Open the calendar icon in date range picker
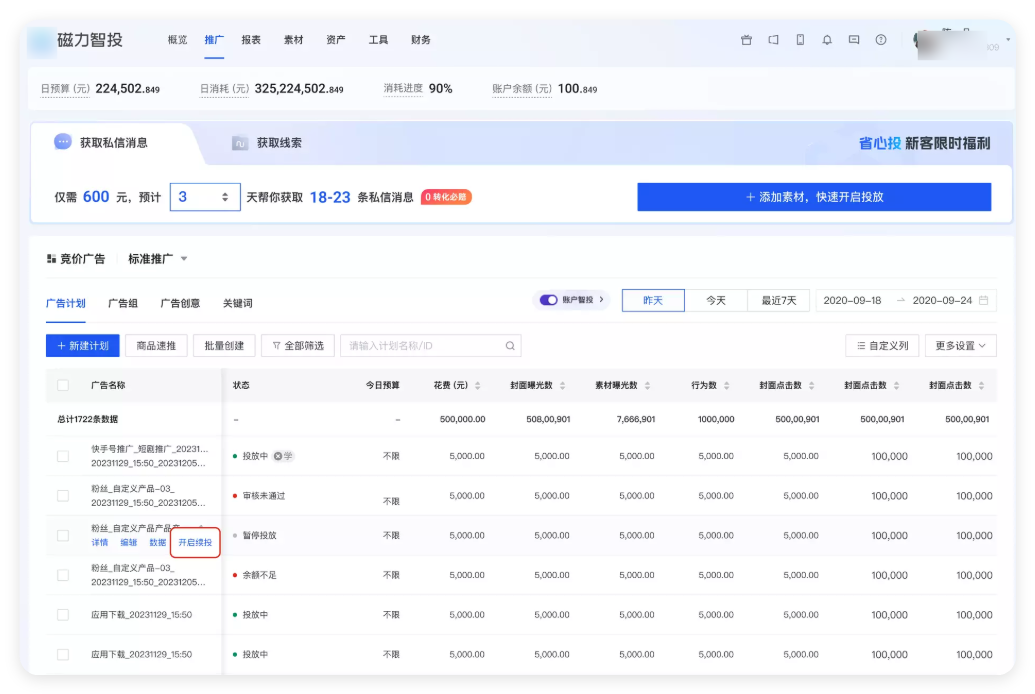Viewport: 1035px width, 694px height. tap(984, 300)
